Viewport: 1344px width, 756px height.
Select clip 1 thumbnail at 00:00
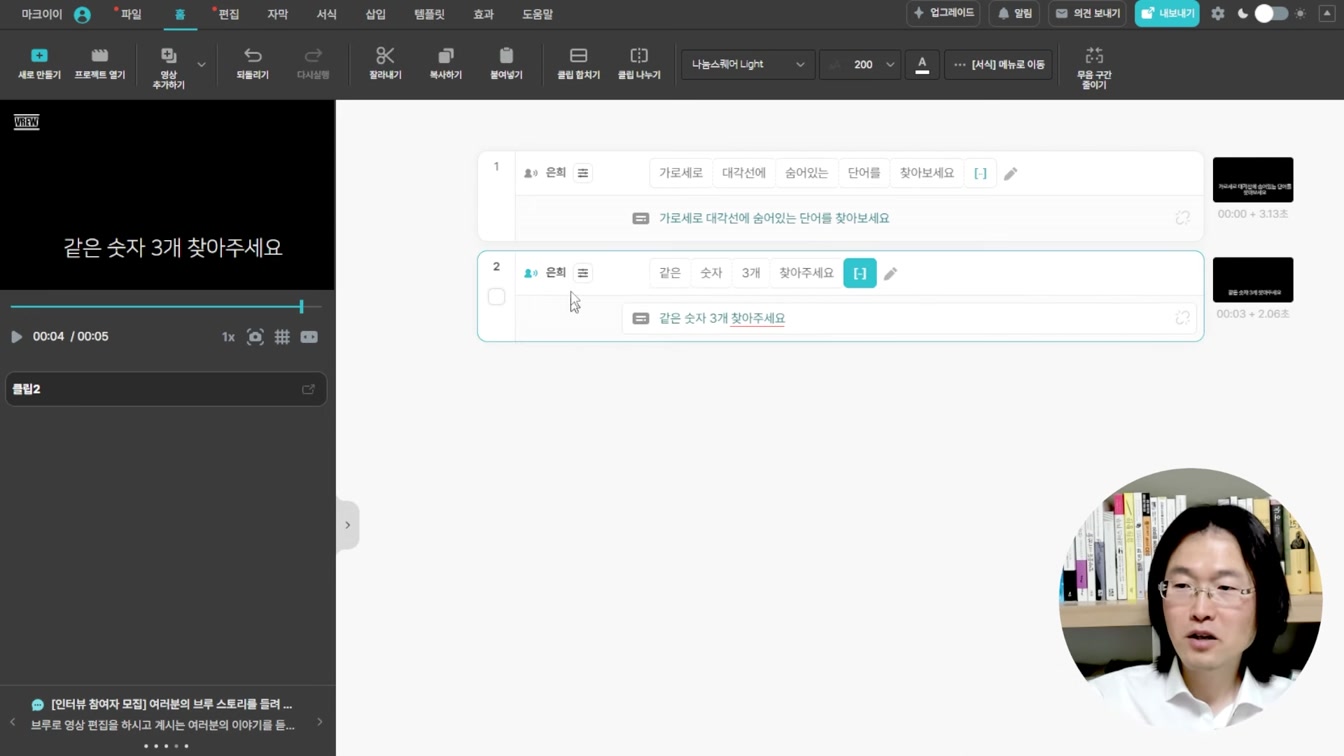point(1253,180)
